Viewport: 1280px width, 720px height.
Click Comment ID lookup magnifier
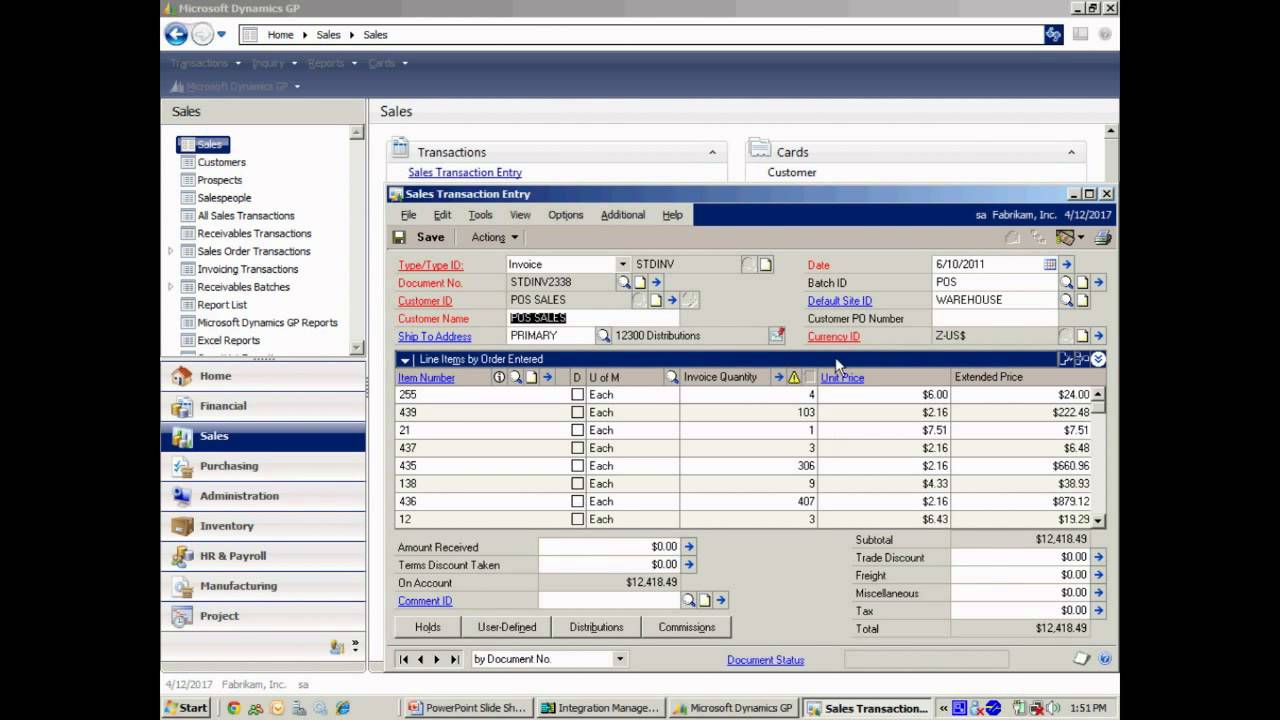pyautogui.click(x=688, y=600)
